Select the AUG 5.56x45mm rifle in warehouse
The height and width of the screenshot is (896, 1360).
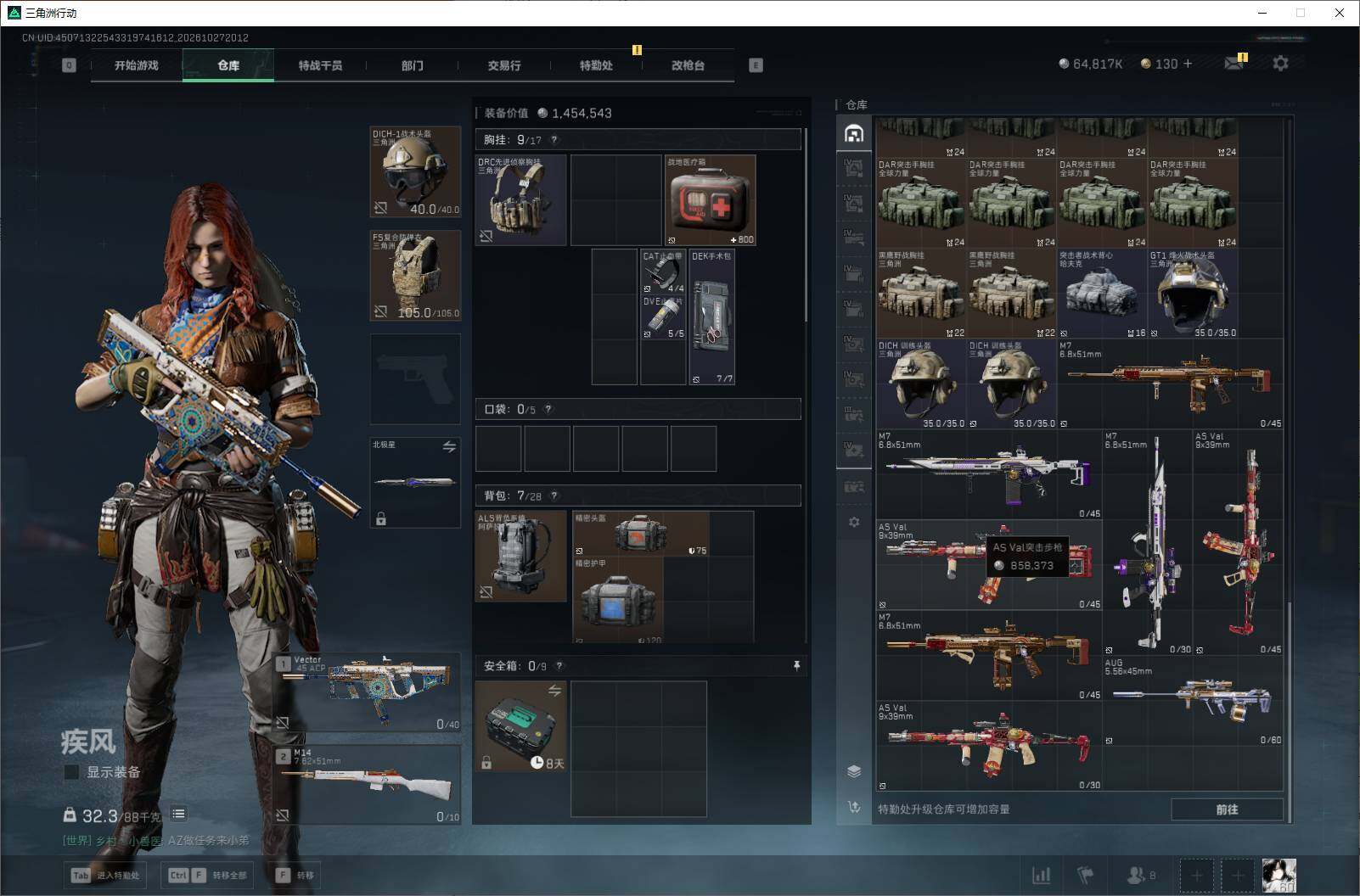click(1193, 701)
